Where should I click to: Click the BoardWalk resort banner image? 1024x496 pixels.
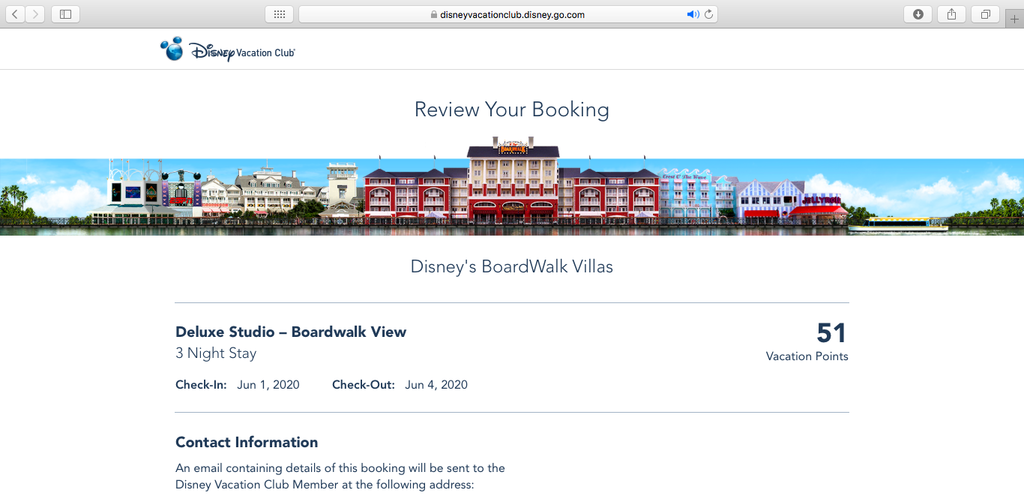pos(512,186)
